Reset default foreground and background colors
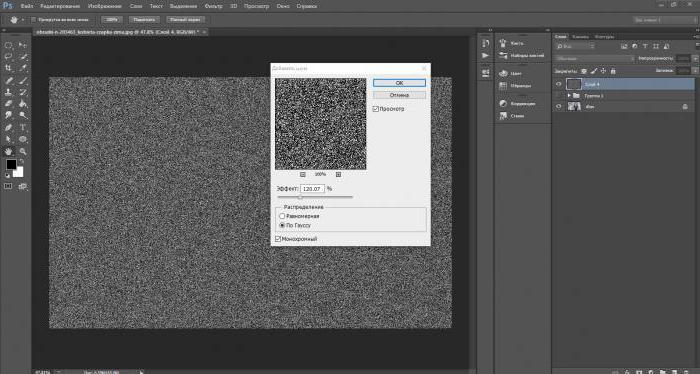Screen dimensions: 700x374 [8, 175]
